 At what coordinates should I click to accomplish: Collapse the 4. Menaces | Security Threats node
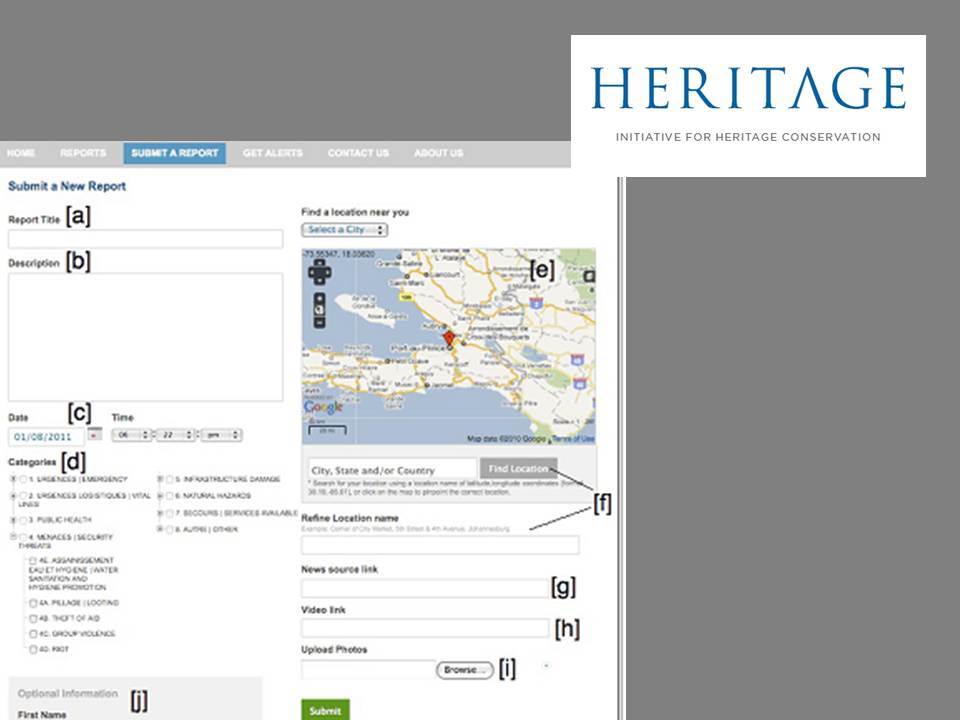[x=13, y=538]
